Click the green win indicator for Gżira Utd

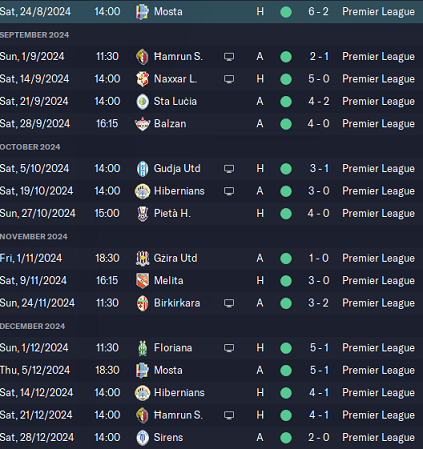coord(286,258)
